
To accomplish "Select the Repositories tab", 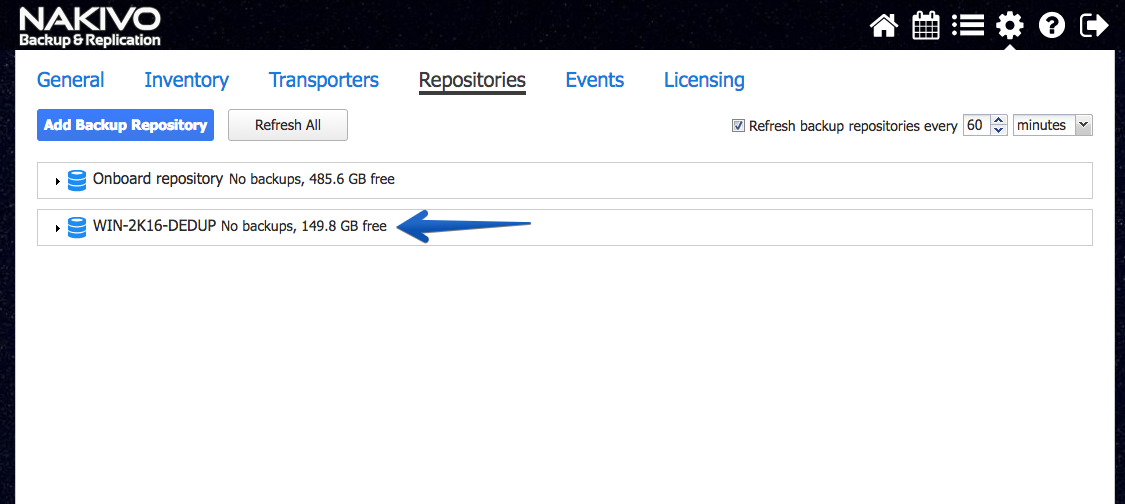I will point(472,80).
